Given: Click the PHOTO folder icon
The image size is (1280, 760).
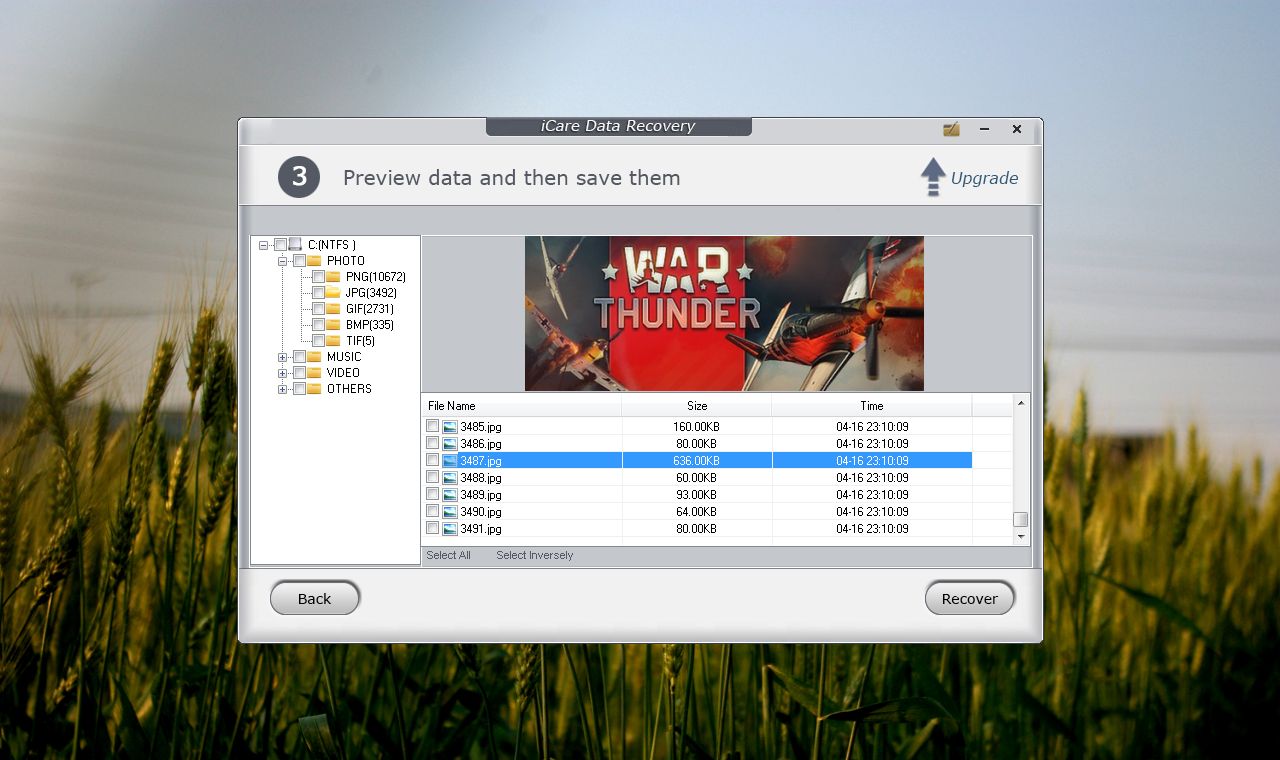Looking at the screenshot, I should (314, 260).
